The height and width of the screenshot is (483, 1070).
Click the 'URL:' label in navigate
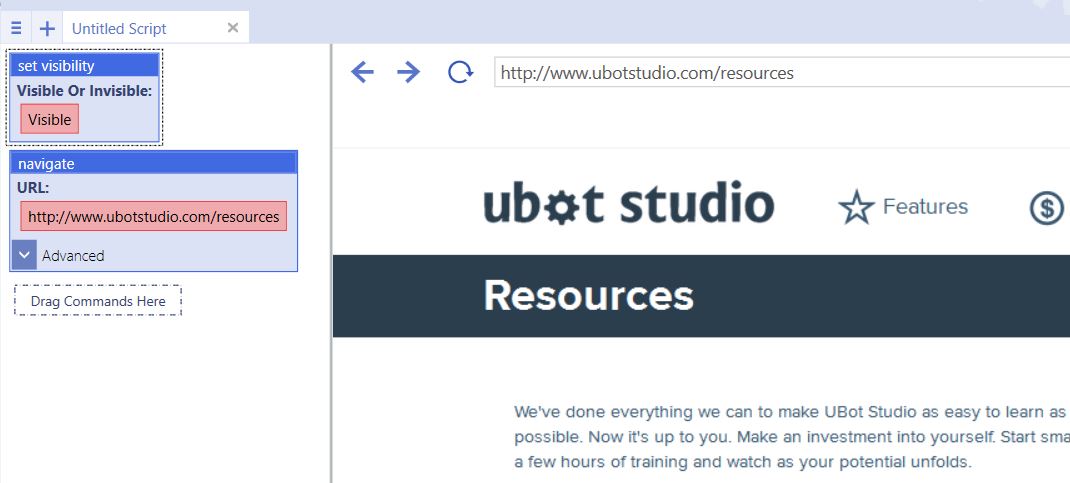click(33, 188)
